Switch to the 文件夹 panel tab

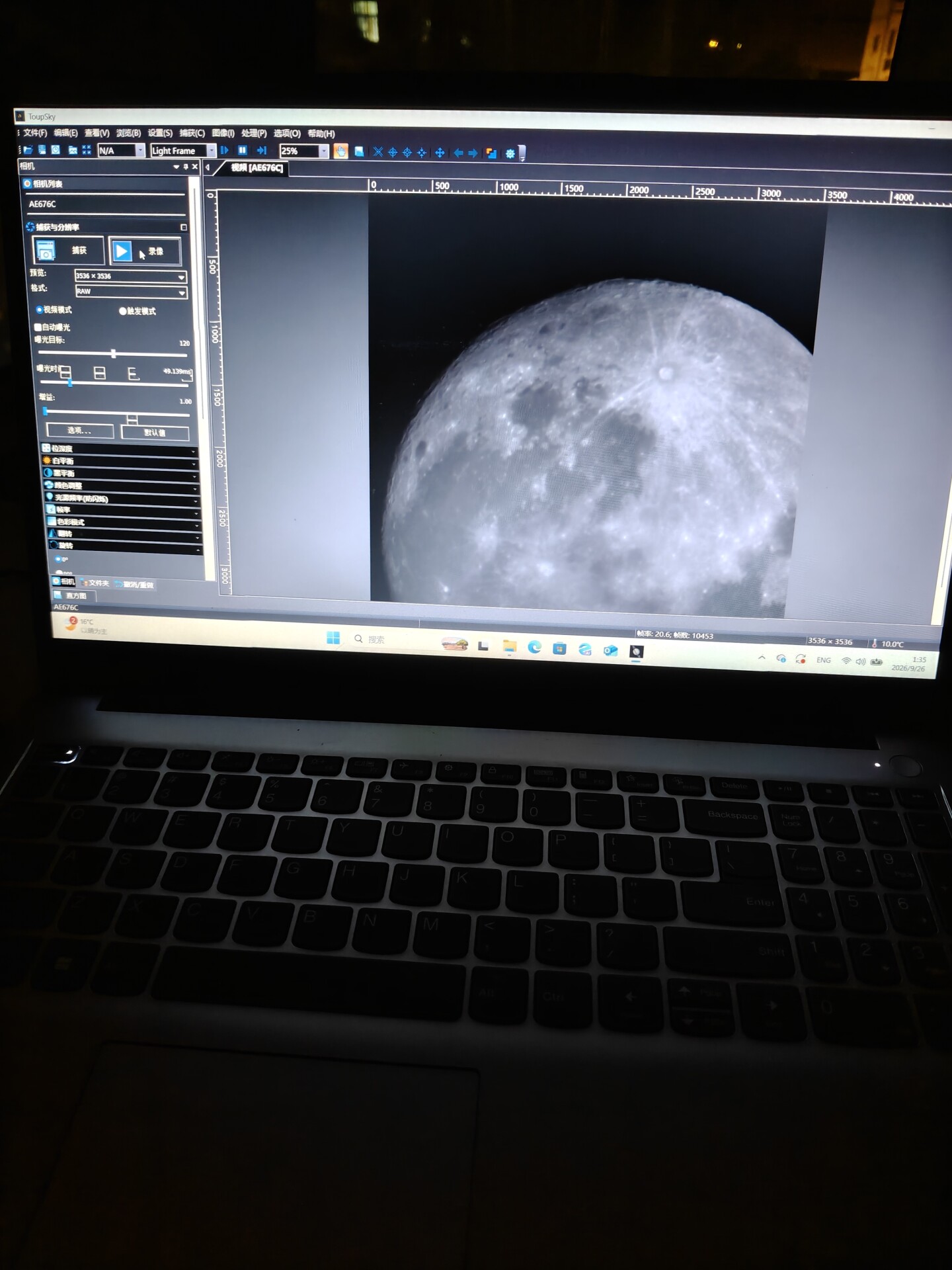(95, 583)
